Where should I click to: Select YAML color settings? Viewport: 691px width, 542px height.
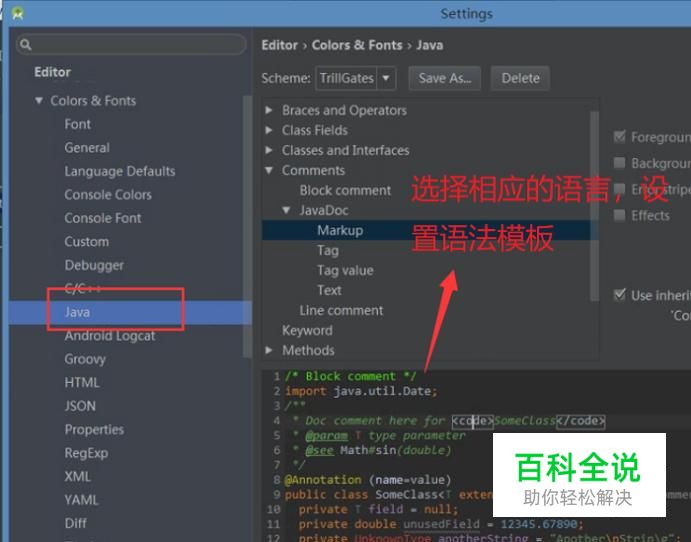pyautogui.click(x=82, y=500)
